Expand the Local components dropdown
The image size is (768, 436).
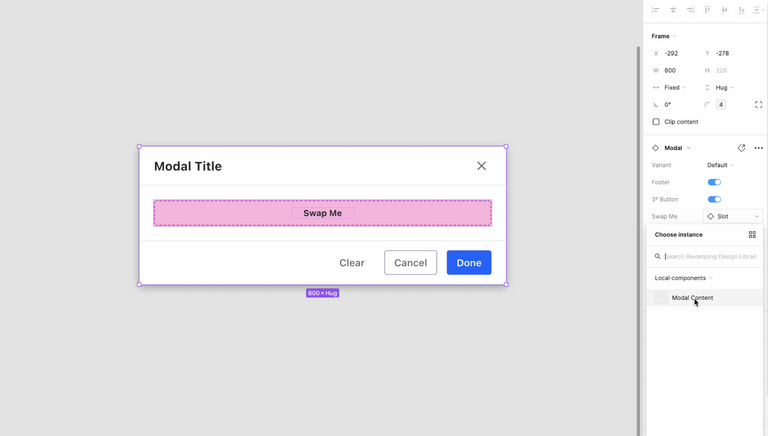683,278
